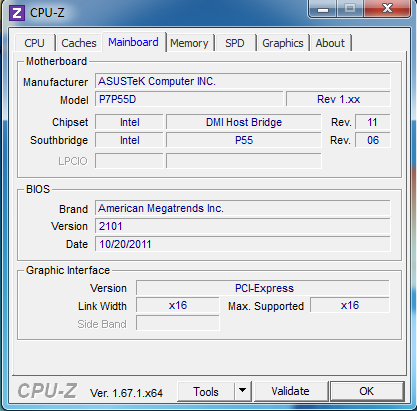Image resolution: width=417 pixels, height=411 pixels.
Task: Open the Caches tab
Action: tap(79, 43)
